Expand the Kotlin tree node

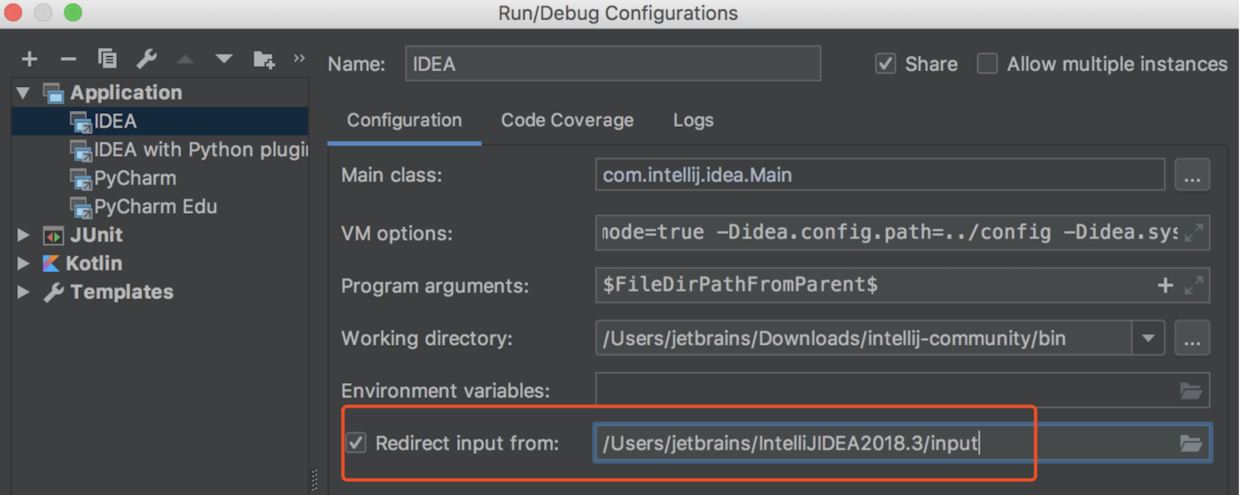point(23,264)
